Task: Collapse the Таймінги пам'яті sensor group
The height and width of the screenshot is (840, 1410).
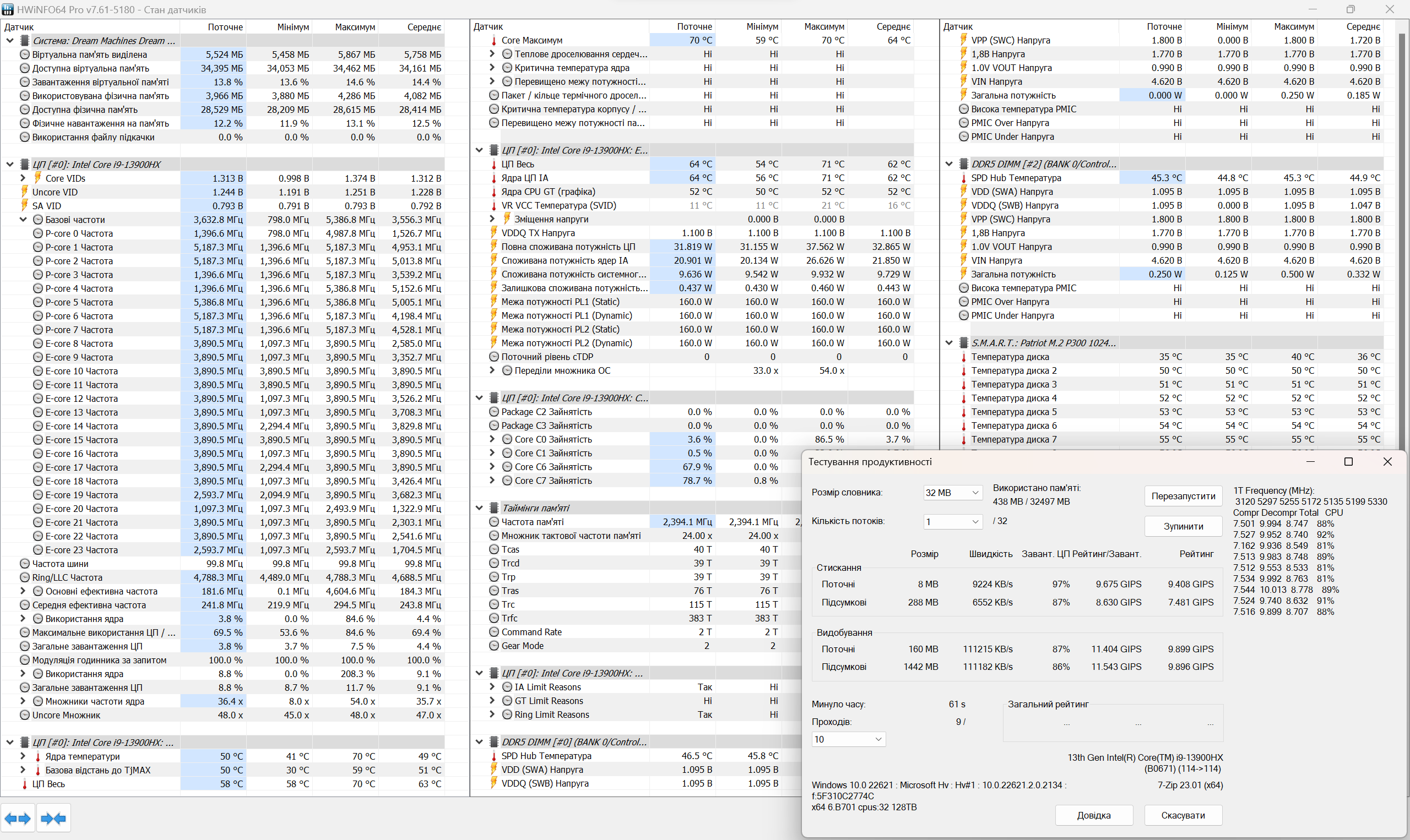Action: click(x=479, y=508)
